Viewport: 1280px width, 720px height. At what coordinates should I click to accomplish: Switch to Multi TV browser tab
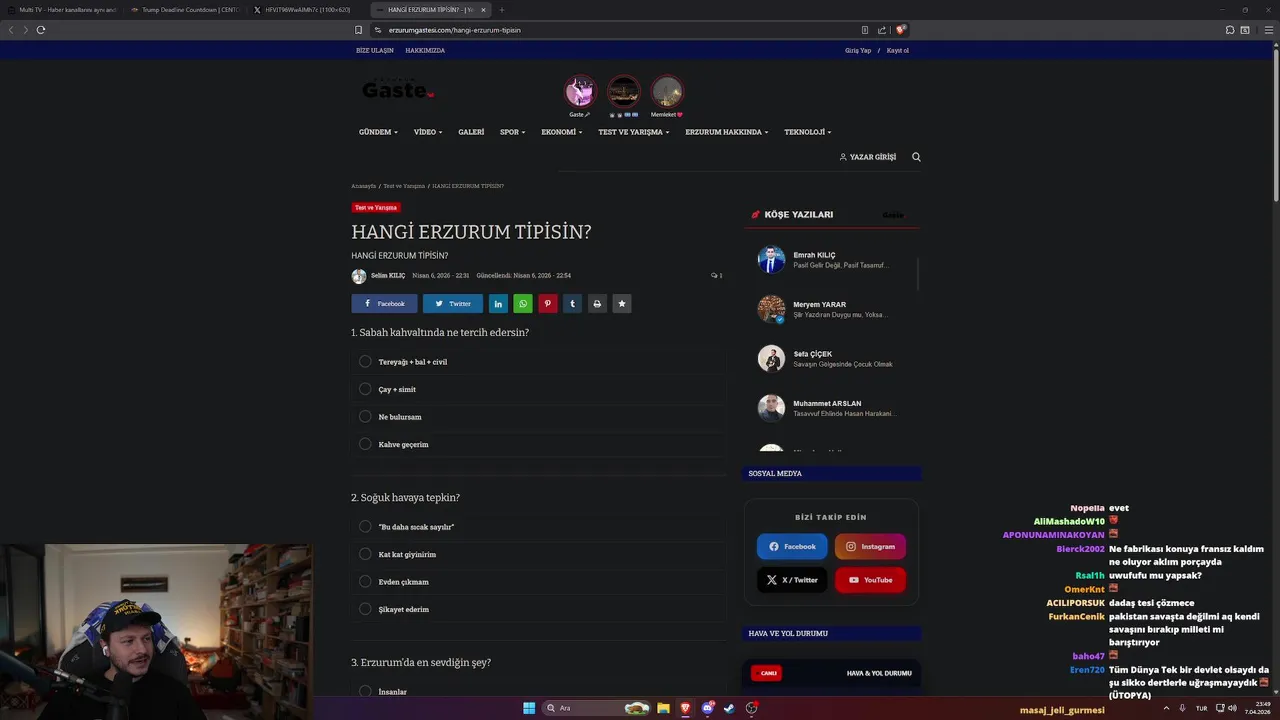(62, 10)
